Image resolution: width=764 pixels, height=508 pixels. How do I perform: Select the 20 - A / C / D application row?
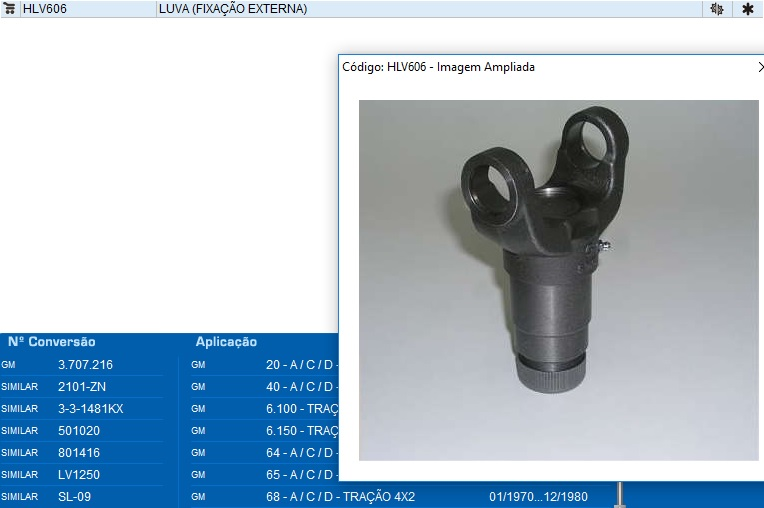point(300,365)
